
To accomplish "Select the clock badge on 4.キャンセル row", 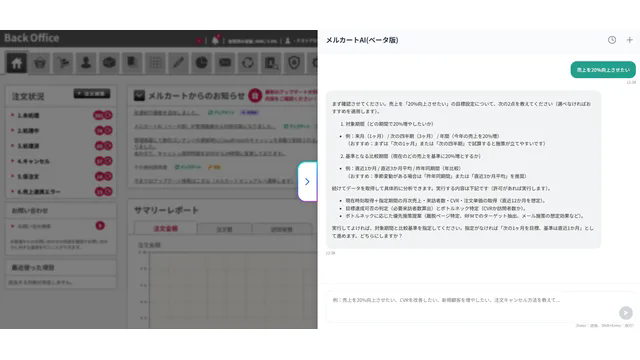I will point(108,161).
